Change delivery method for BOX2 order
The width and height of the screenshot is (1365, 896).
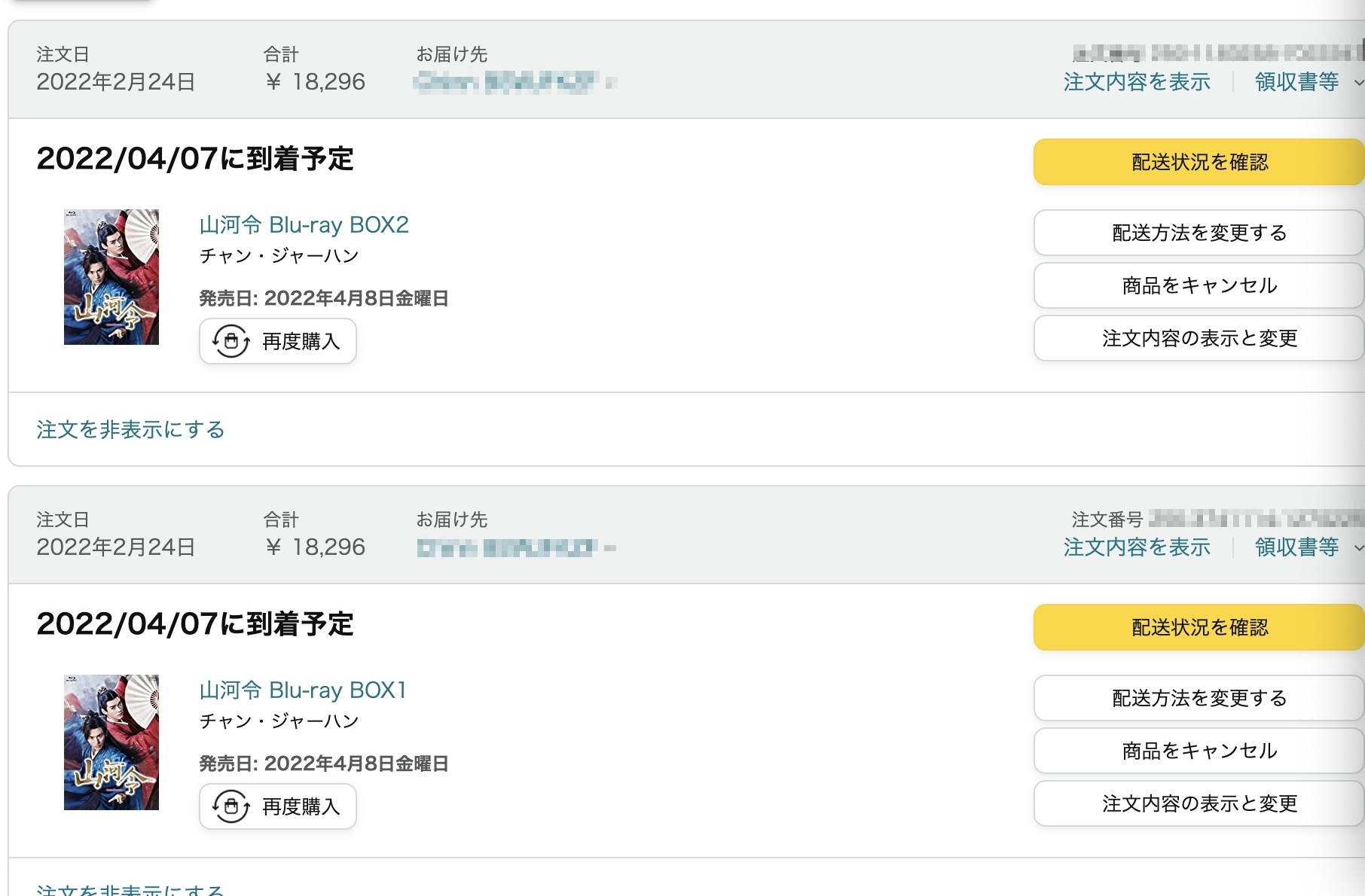(1199, 233)
